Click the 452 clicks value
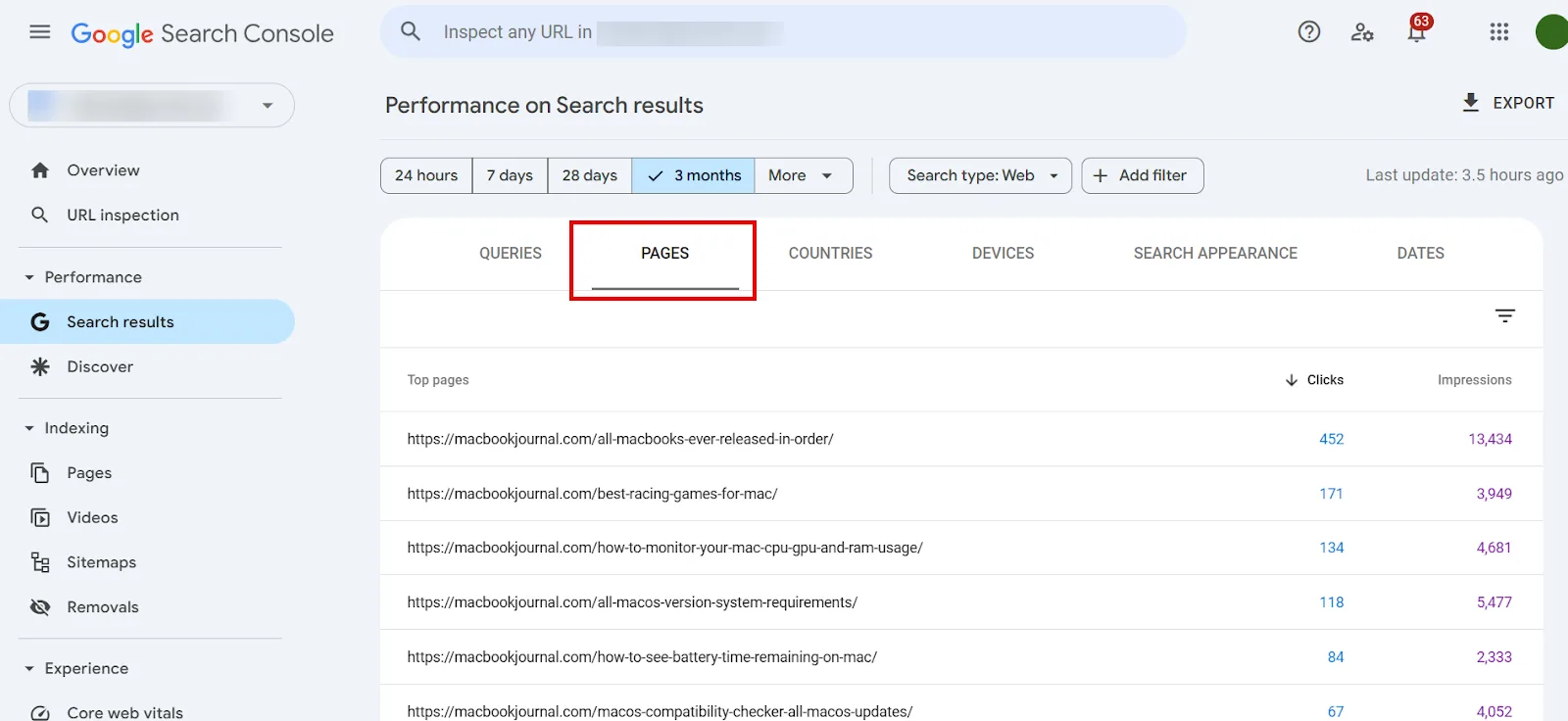Screen dimensions: 1568x721 1331,439
